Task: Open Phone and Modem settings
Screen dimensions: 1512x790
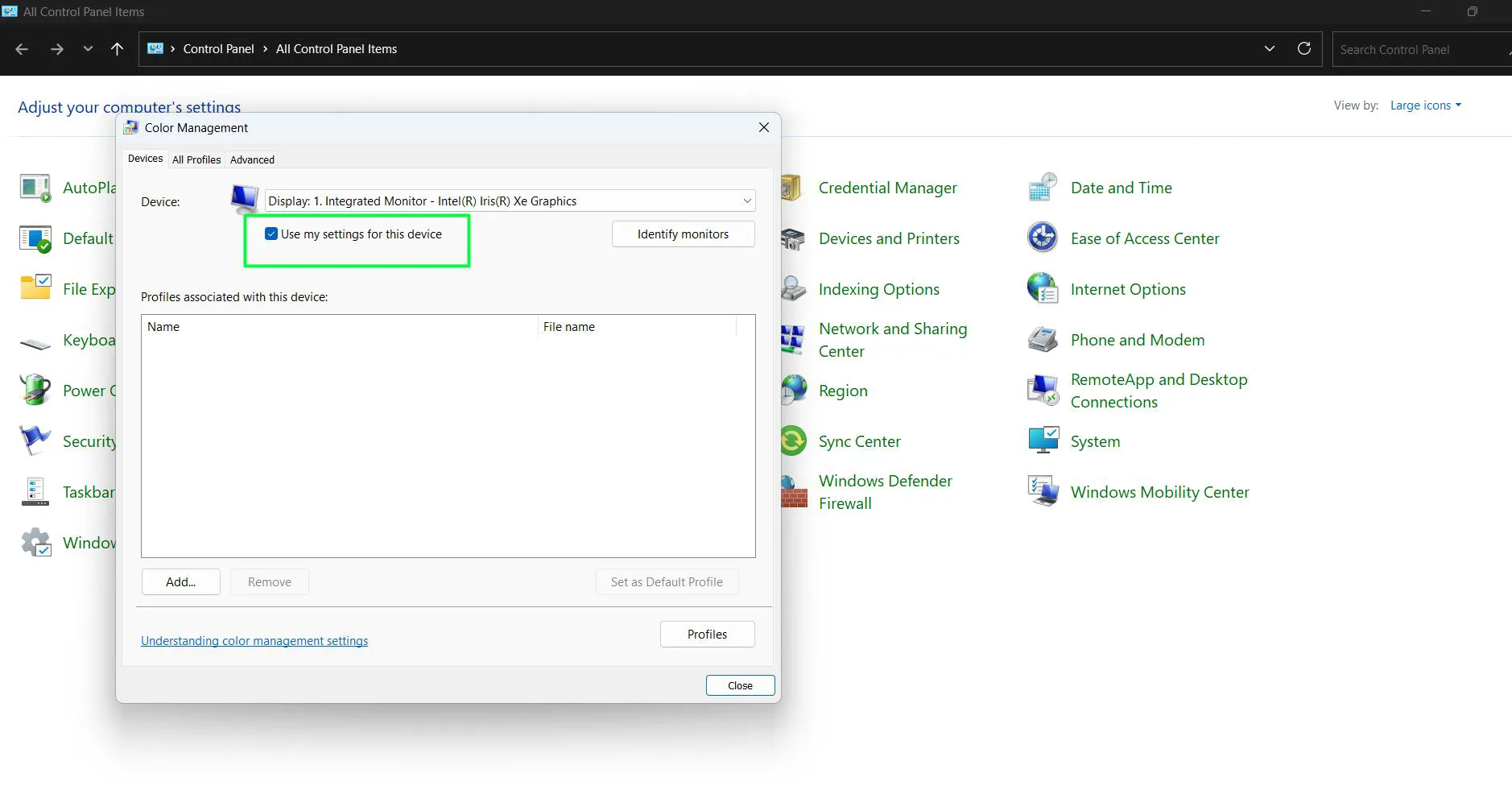Action: [1137, 339]
